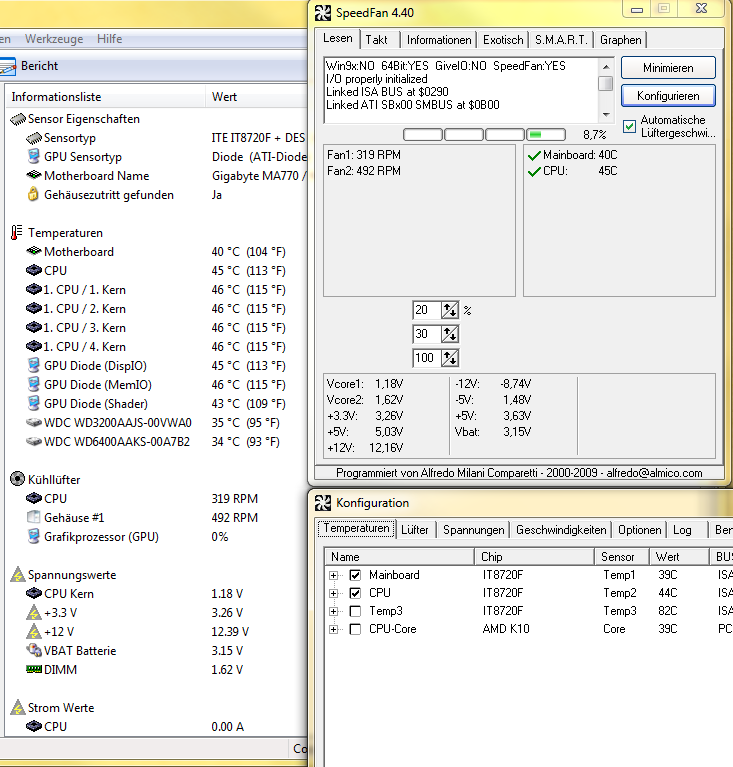
Task: Click the Wert column header in Konfiguration
Action: (679, 557)
